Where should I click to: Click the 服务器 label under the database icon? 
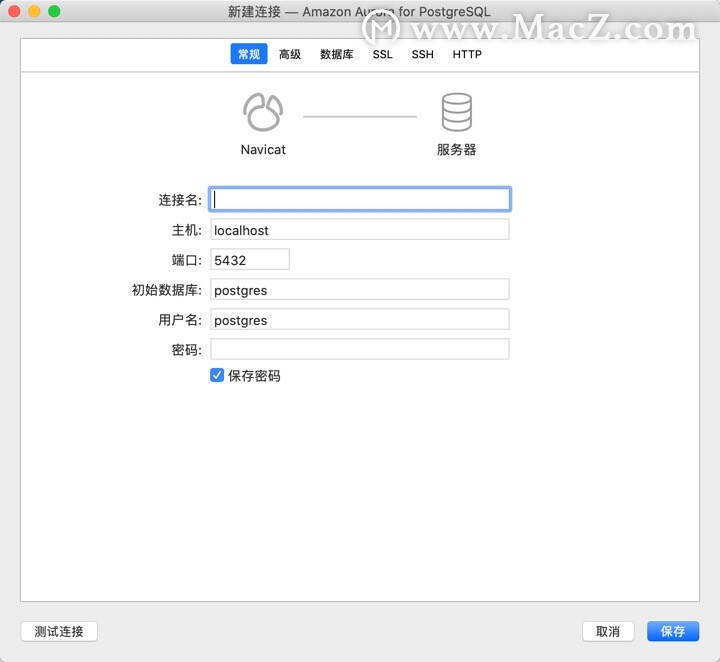point(456,150)
